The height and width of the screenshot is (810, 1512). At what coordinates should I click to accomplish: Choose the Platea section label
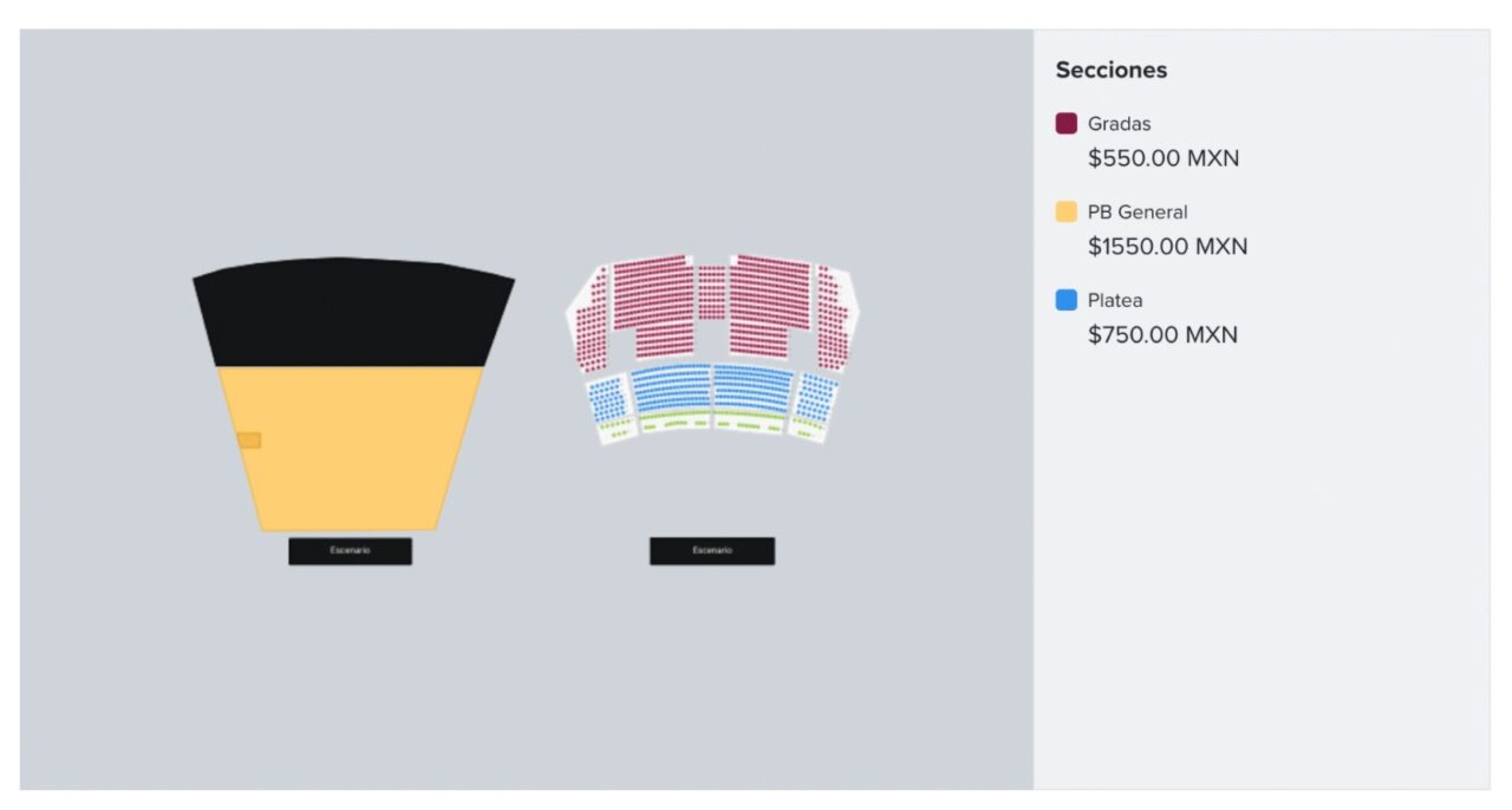1115,300
